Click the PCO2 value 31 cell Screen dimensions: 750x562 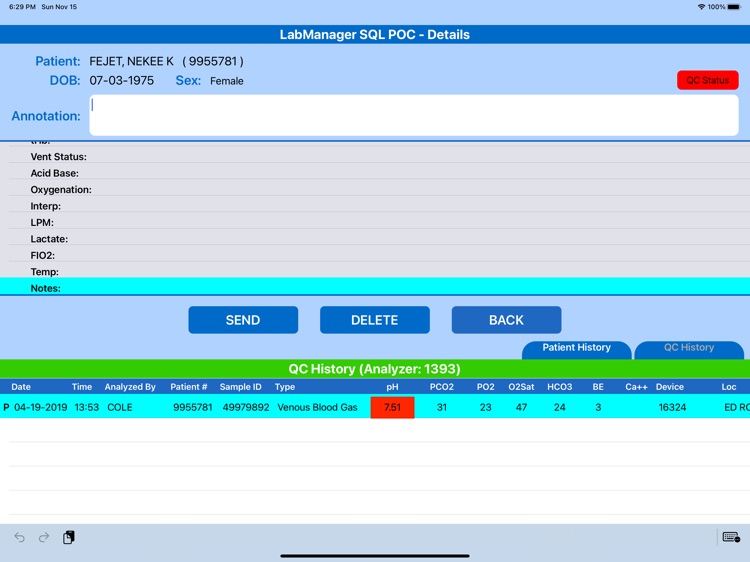pyautogui.click(x=441, y=407)
